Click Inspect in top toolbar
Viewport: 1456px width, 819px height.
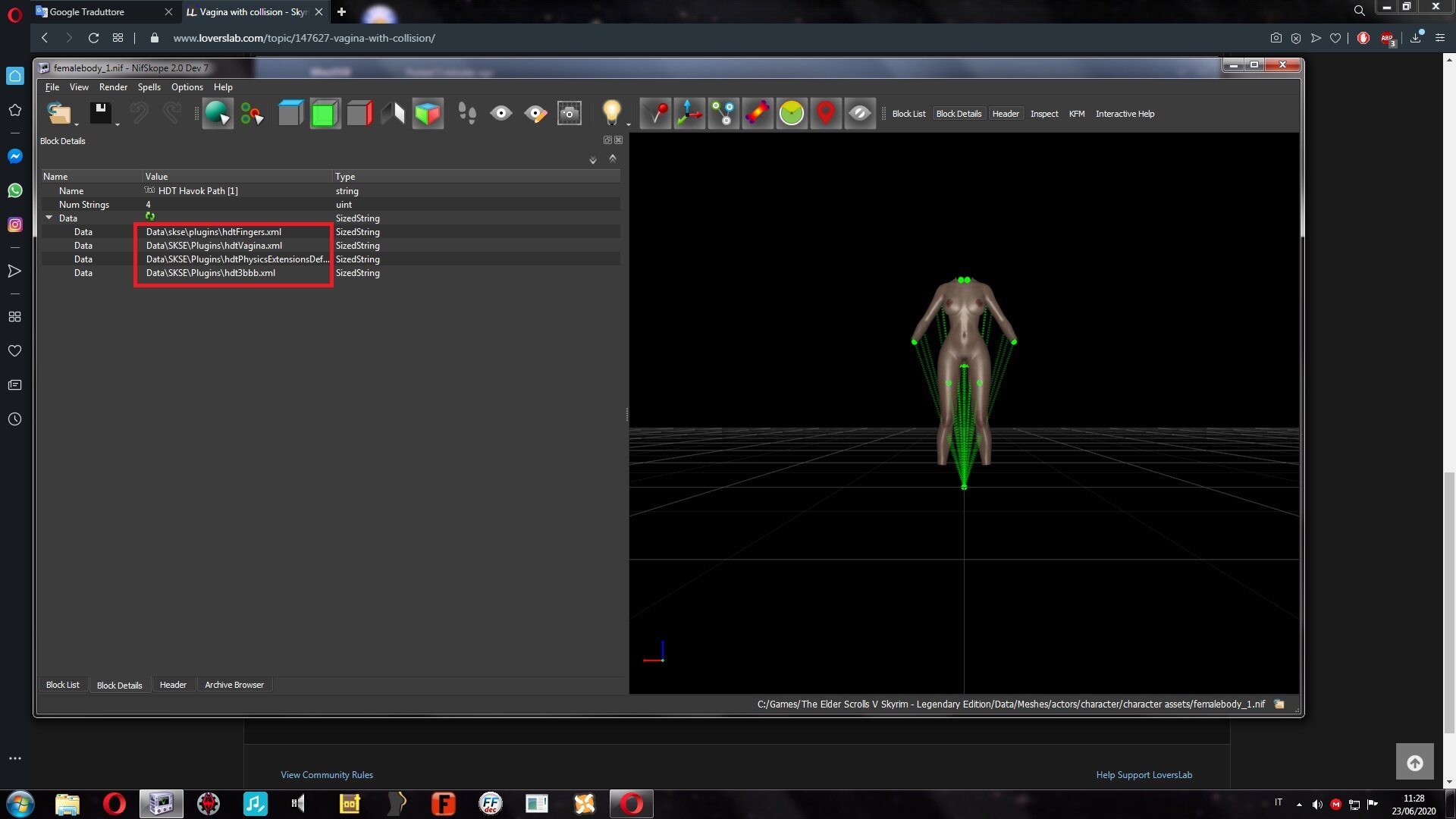point(1044,114)
